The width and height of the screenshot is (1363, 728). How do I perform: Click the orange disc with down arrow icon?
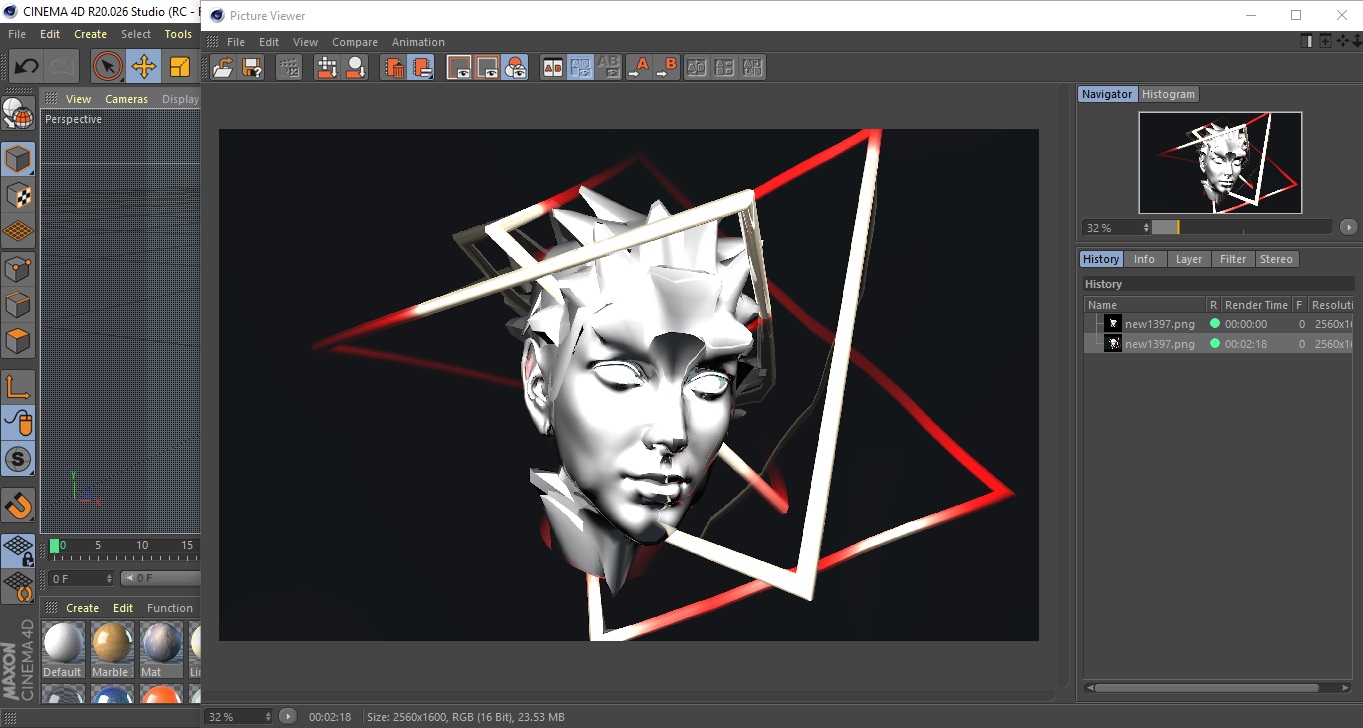[x=355, y=67]
